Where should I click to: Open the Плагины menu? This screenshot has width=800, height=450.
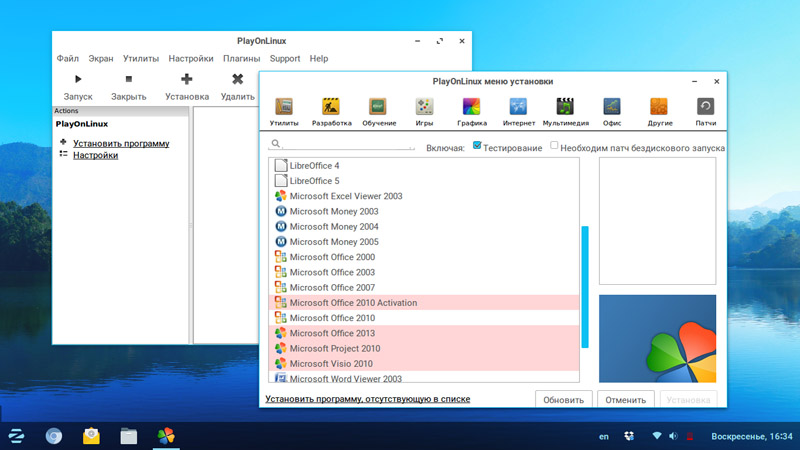point(241,59)
